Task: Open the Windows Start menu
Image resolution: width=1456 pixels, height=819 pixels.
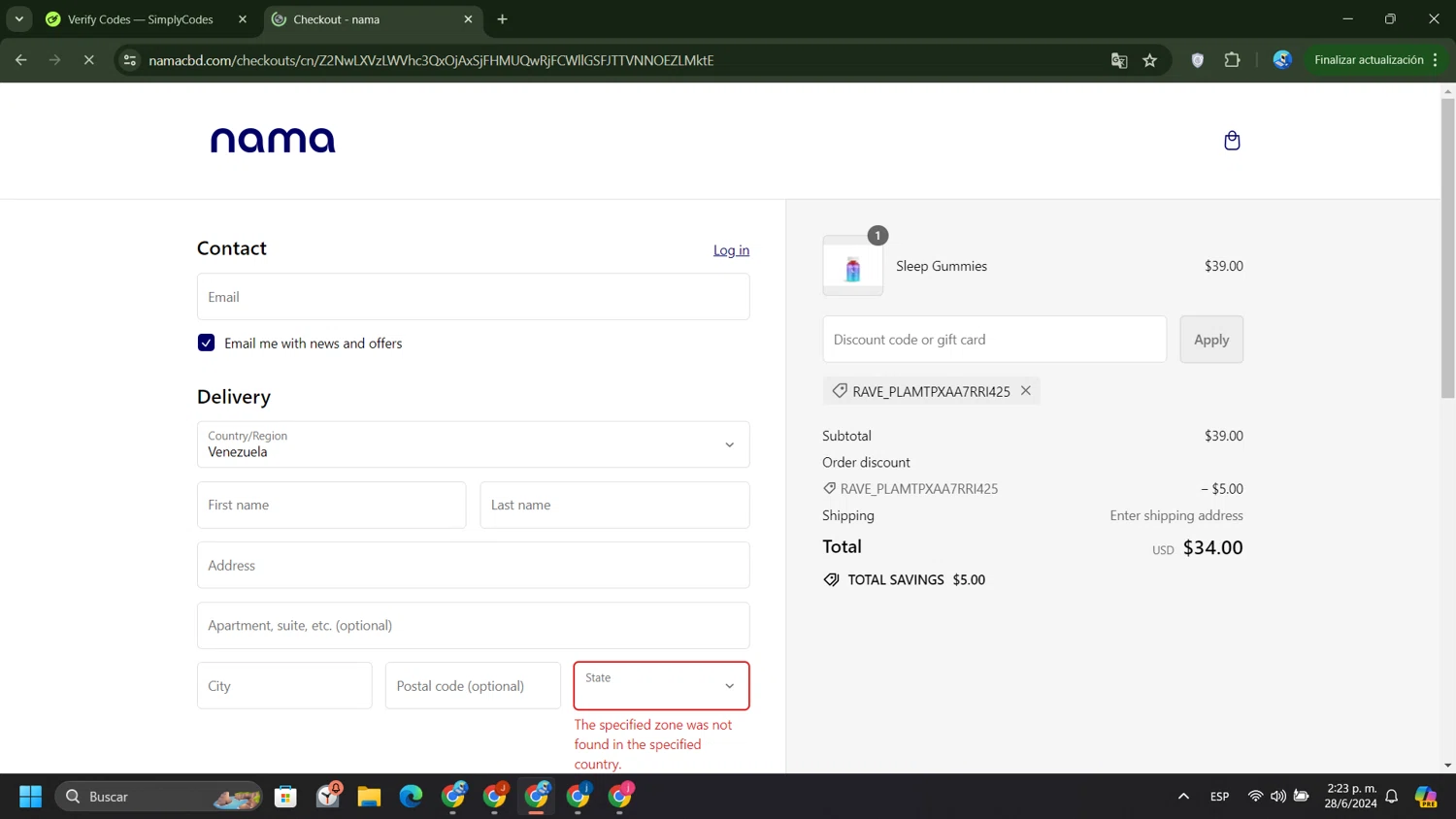Action: tap(30, 797)
